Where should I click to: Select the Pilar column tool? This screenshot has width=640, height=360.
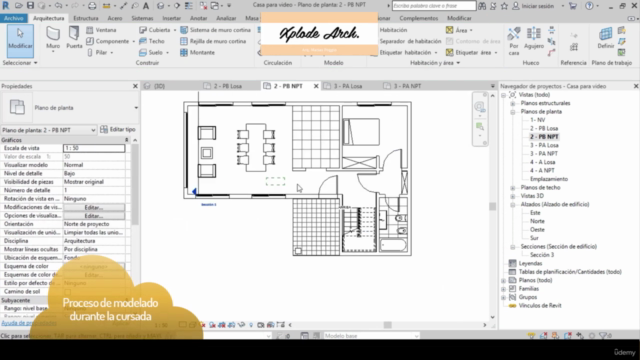(98, 52)
